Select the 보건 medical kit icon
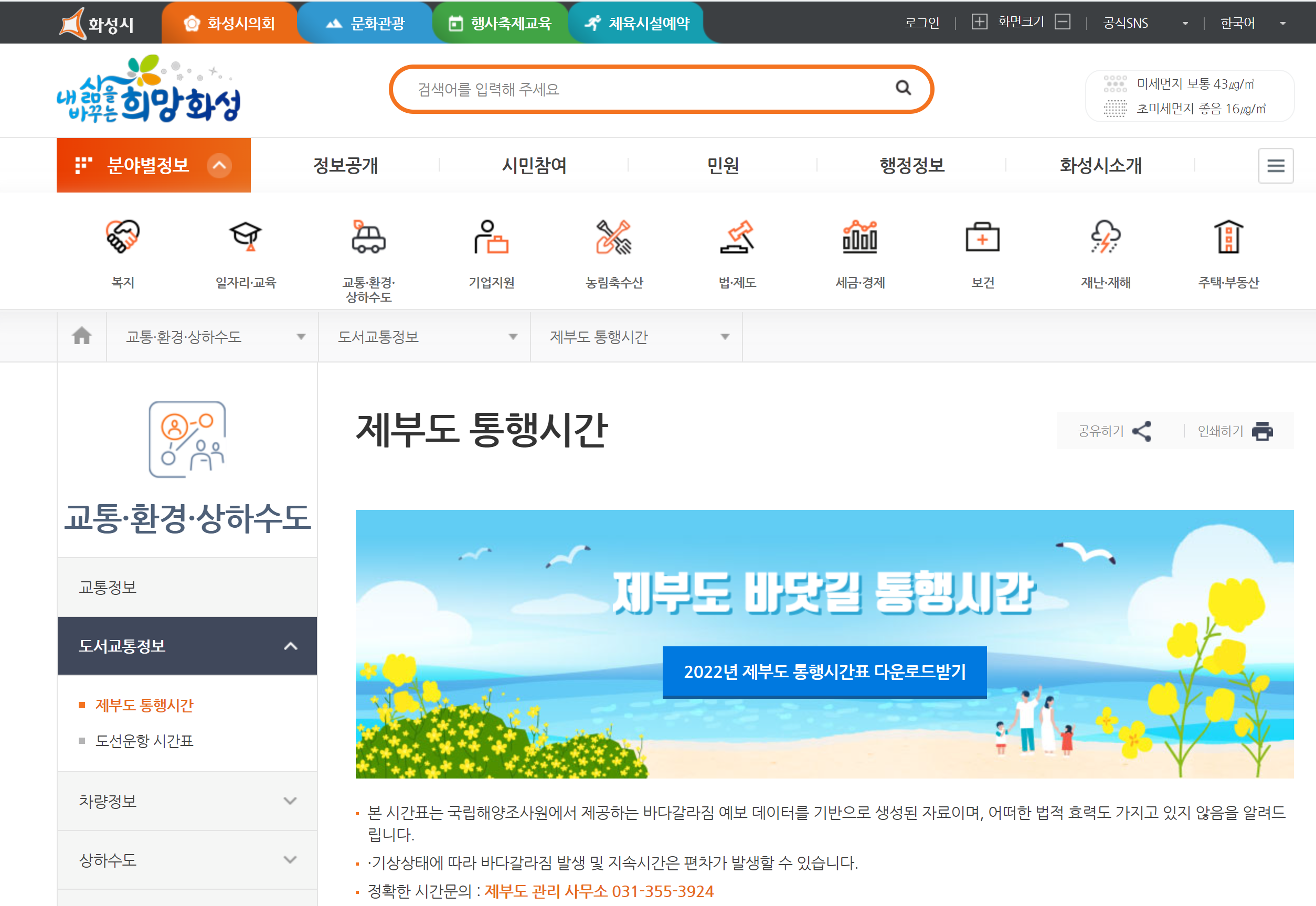The width and height of the screenshot is (1316, 906). click(982, 236)
